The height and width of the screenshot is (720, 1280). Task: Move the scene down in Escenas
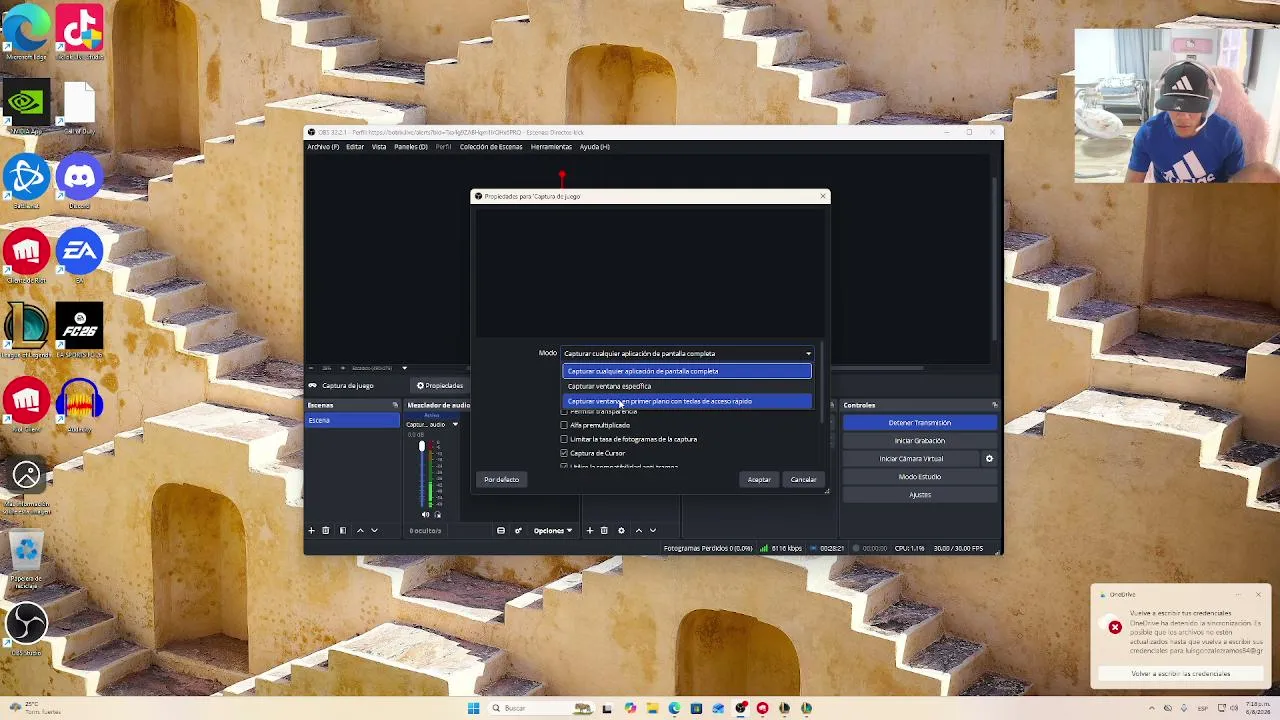point(374,531)
